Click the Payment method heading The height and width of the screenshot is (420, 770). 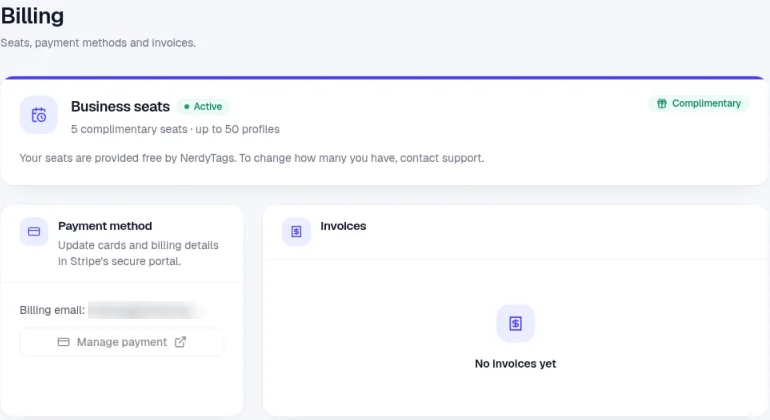pos(105,226)
